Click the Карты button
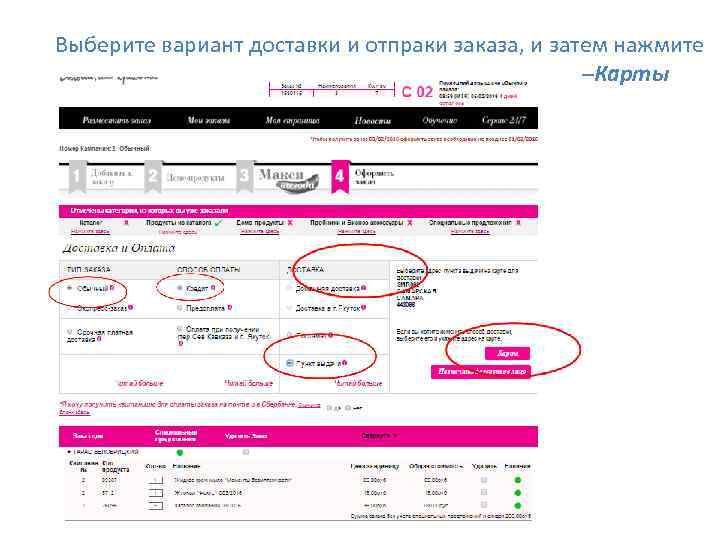The width and height of the screenshot is (720, 540). pos(507,353)
